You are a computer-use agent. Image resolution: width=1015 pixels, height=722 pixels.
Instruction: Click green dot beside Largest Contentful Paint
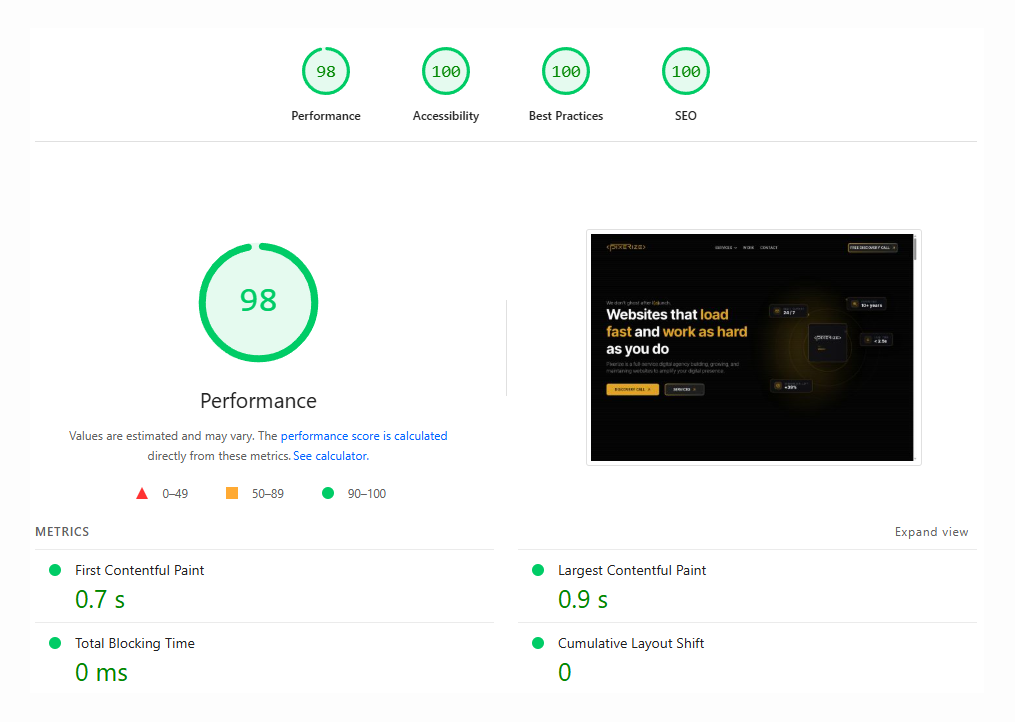point(538,570)
